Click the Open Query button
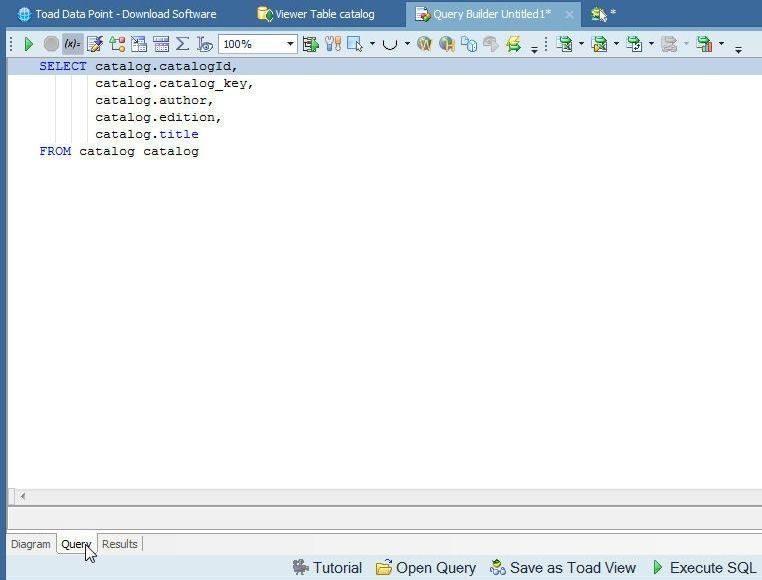 click(x=426, y=567)
